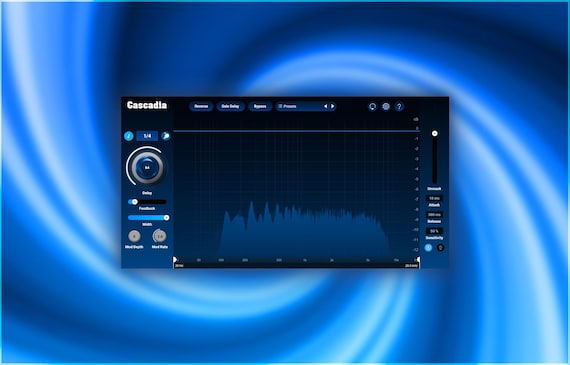Click the Sensitivity percentage field
This screenshot has height=365, width=570.
point(434,231)
